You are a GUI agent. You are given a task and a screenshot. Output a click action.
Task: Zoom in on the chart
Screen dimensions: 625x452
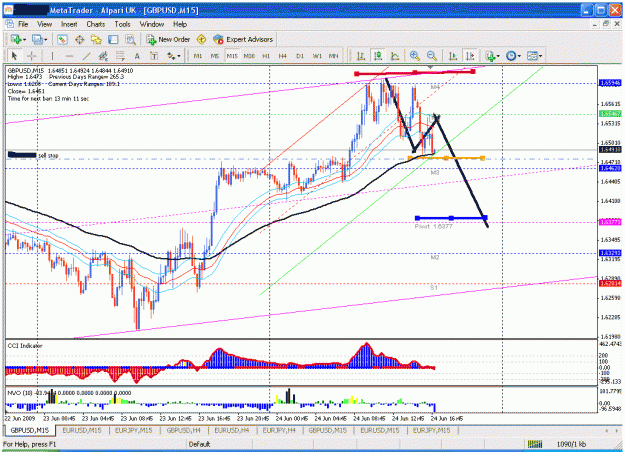coord(415,56)
